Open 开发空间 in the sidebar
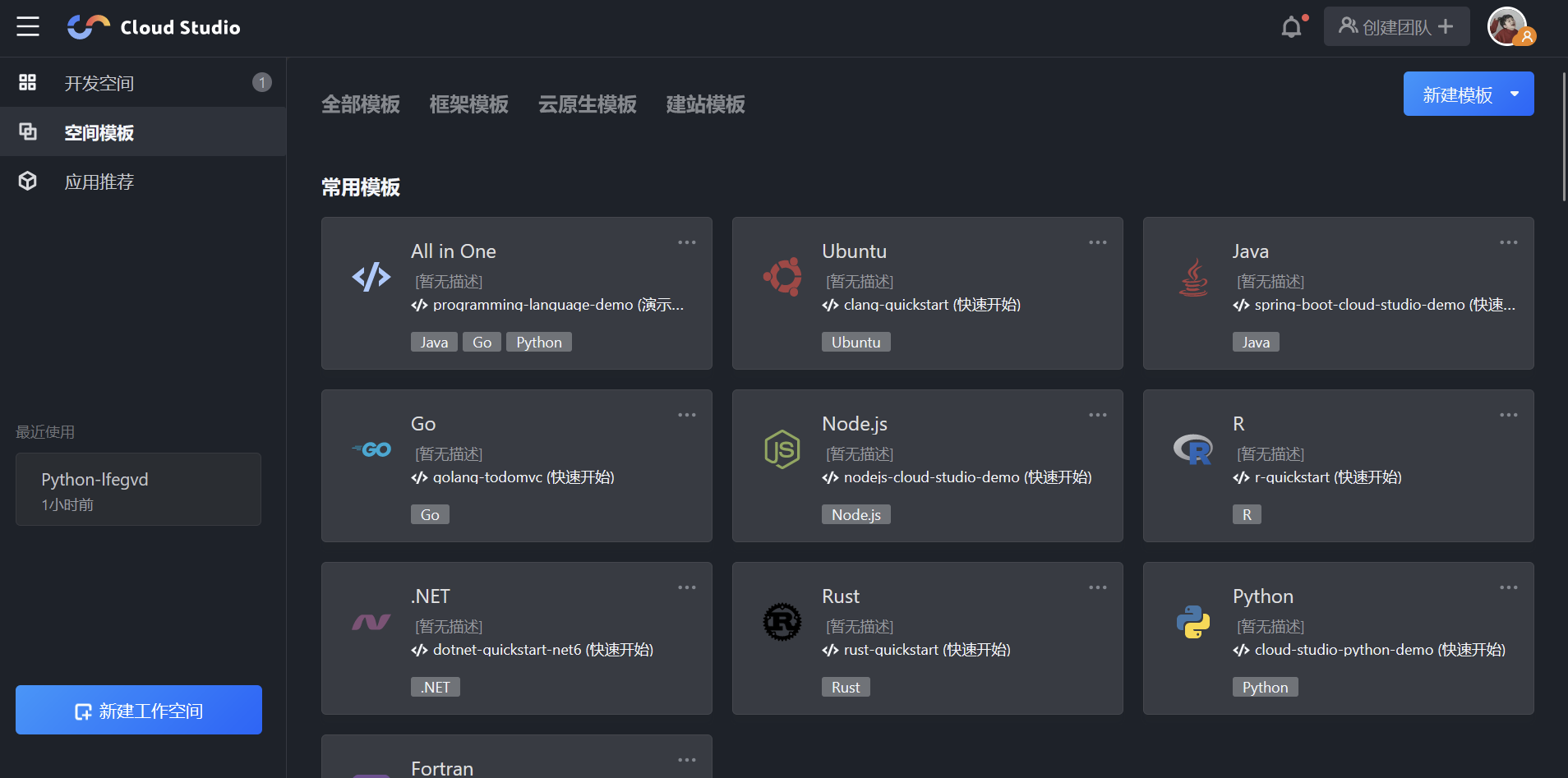1568x778 pixels. (143, 82)
